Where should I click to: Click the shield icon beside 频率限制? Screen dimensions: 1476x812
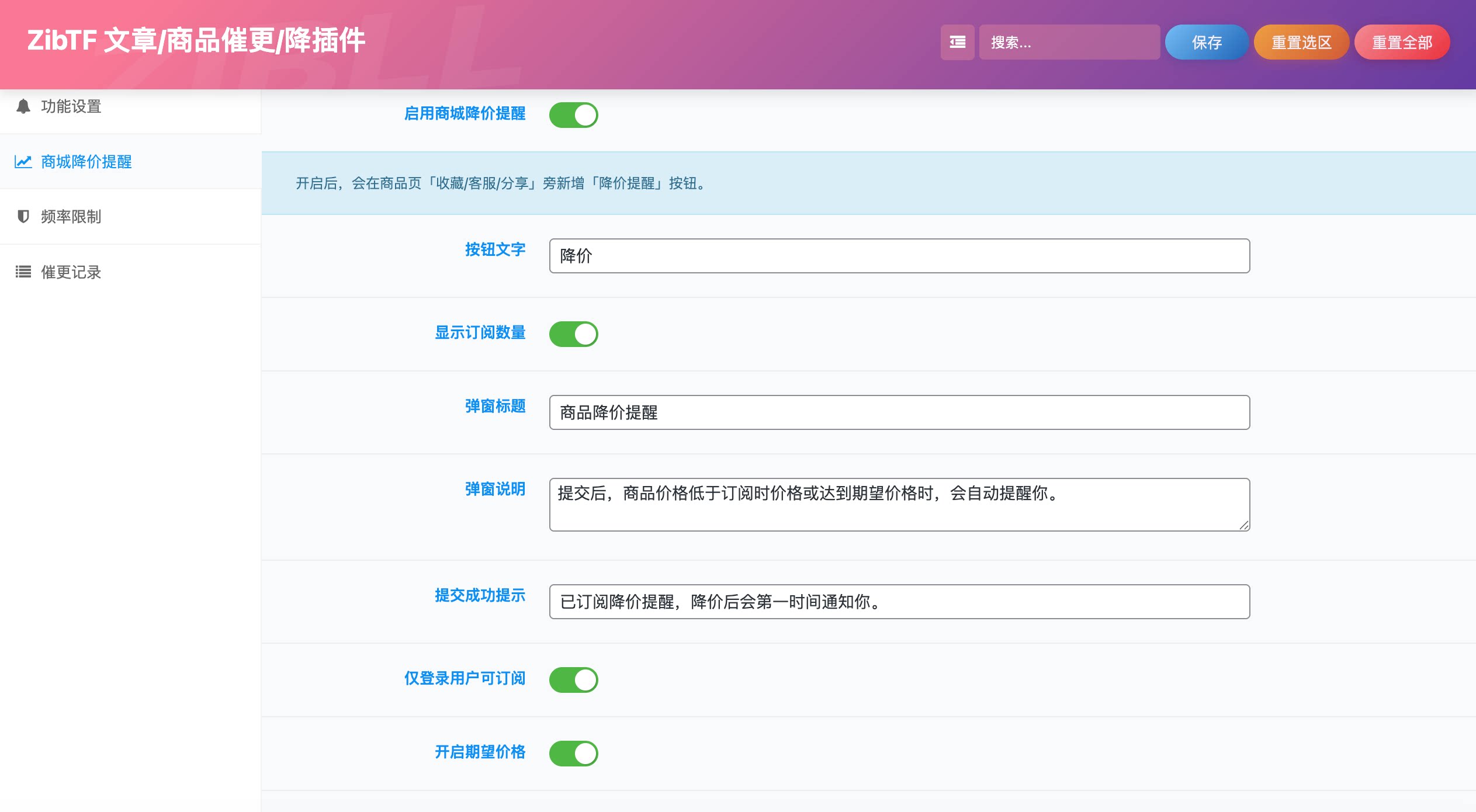23,217
